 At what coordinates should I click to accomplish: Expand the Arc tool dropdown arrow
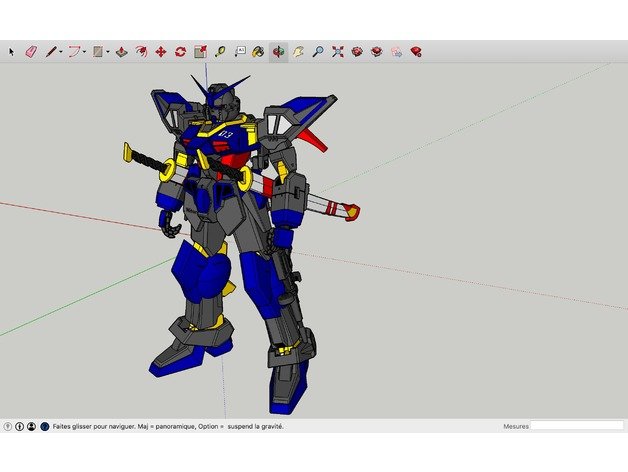84,51
